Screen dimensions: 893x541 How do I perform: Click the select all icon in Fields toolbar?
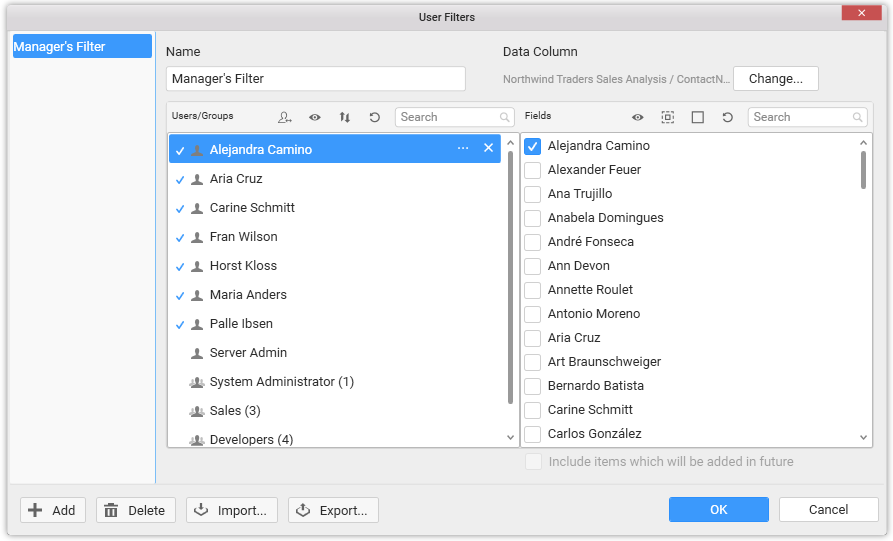[x=668, y=117]
